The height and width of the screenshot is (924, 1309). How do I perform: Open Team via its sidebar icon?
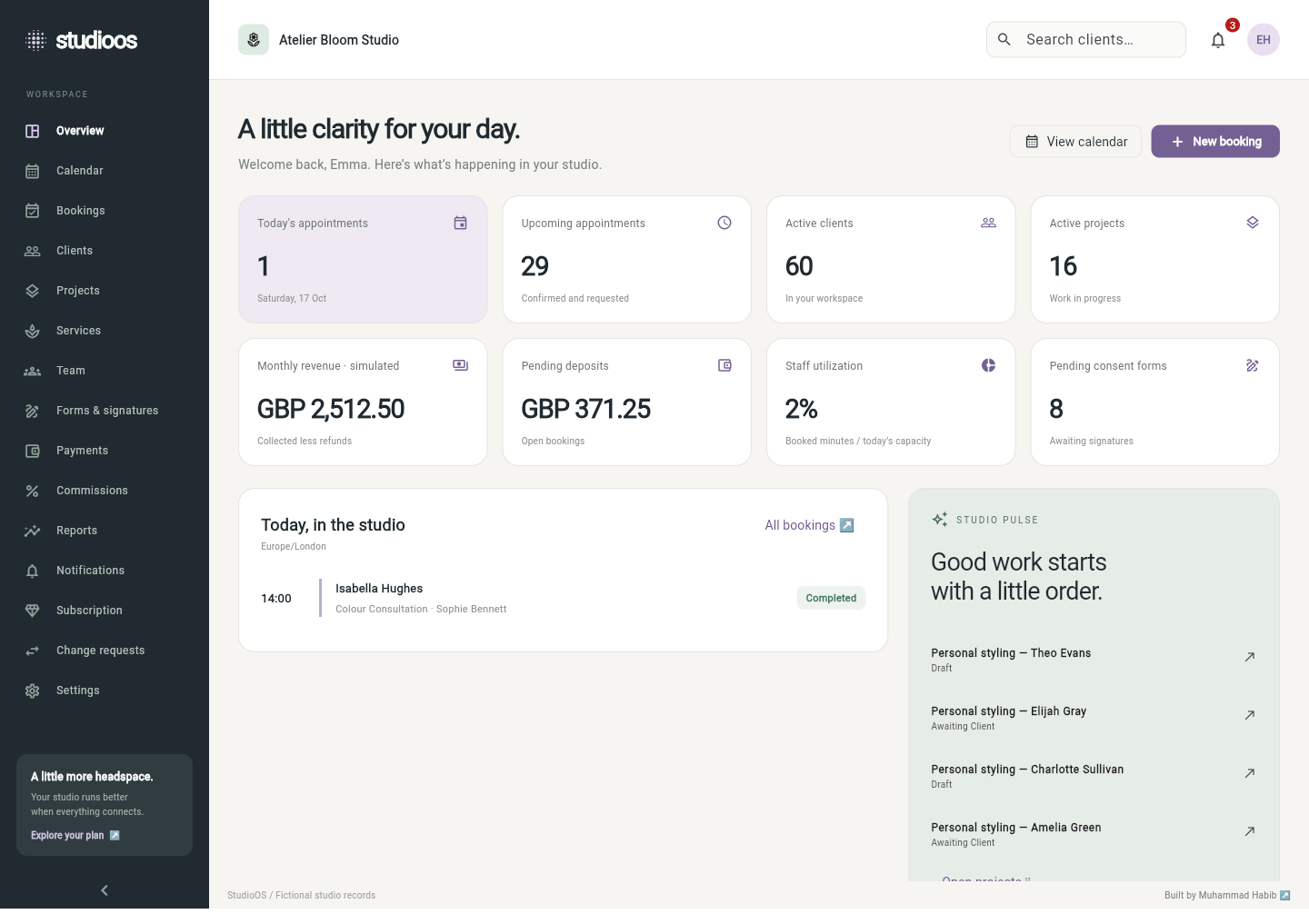click(33, 371)
